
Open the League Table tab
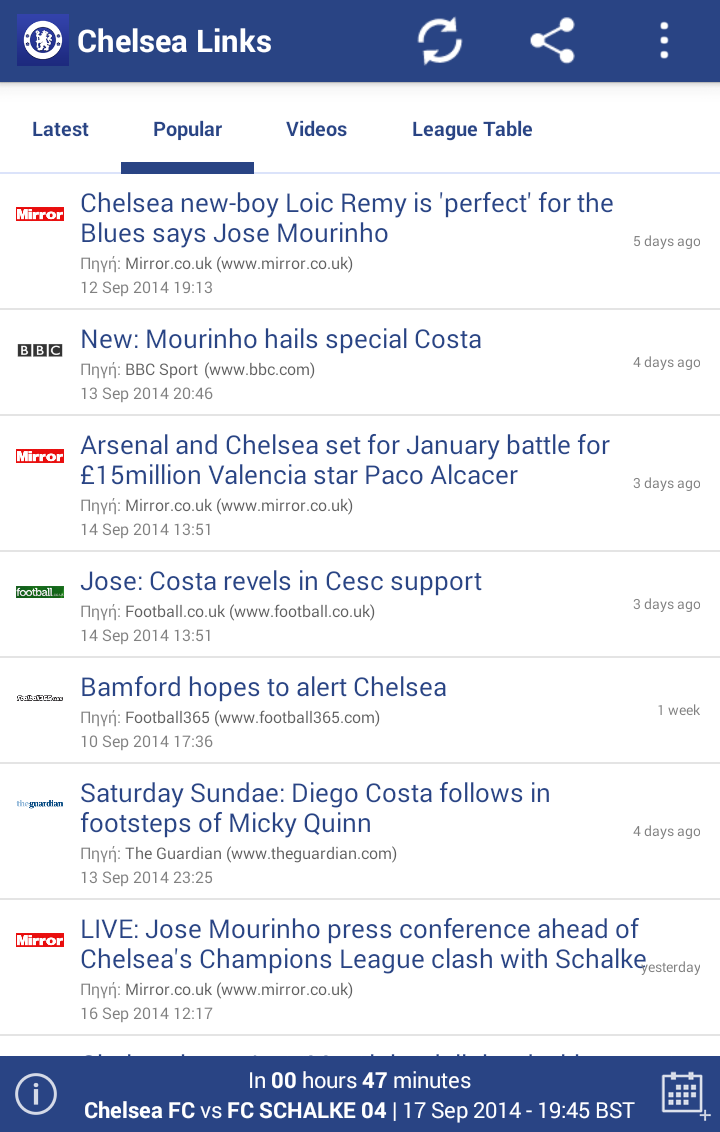click(472, 129)
